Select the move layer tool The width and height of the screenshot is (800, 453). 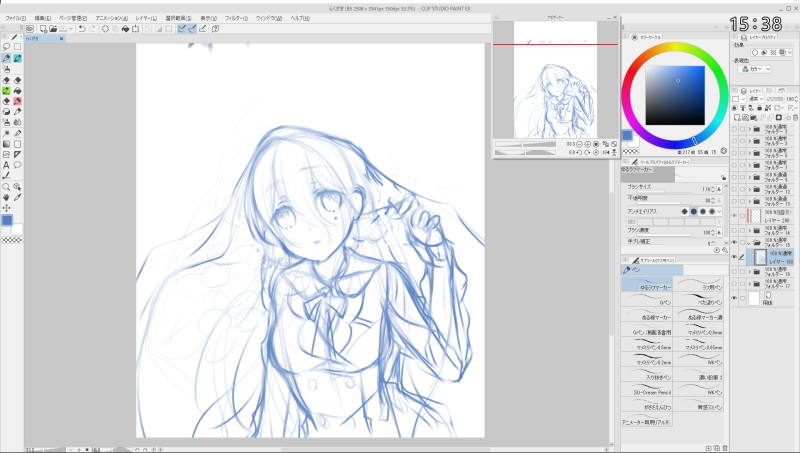(x=6, y=208)
